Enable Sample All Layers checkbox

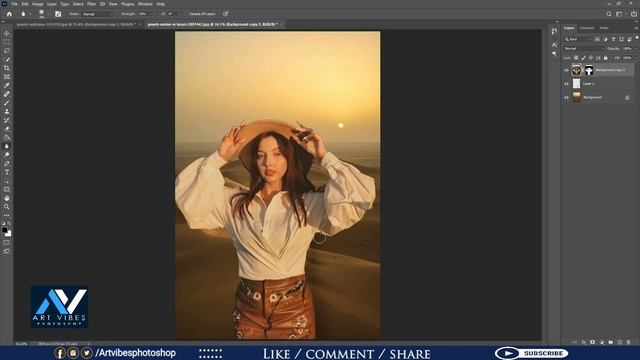(x=187, y=14)
